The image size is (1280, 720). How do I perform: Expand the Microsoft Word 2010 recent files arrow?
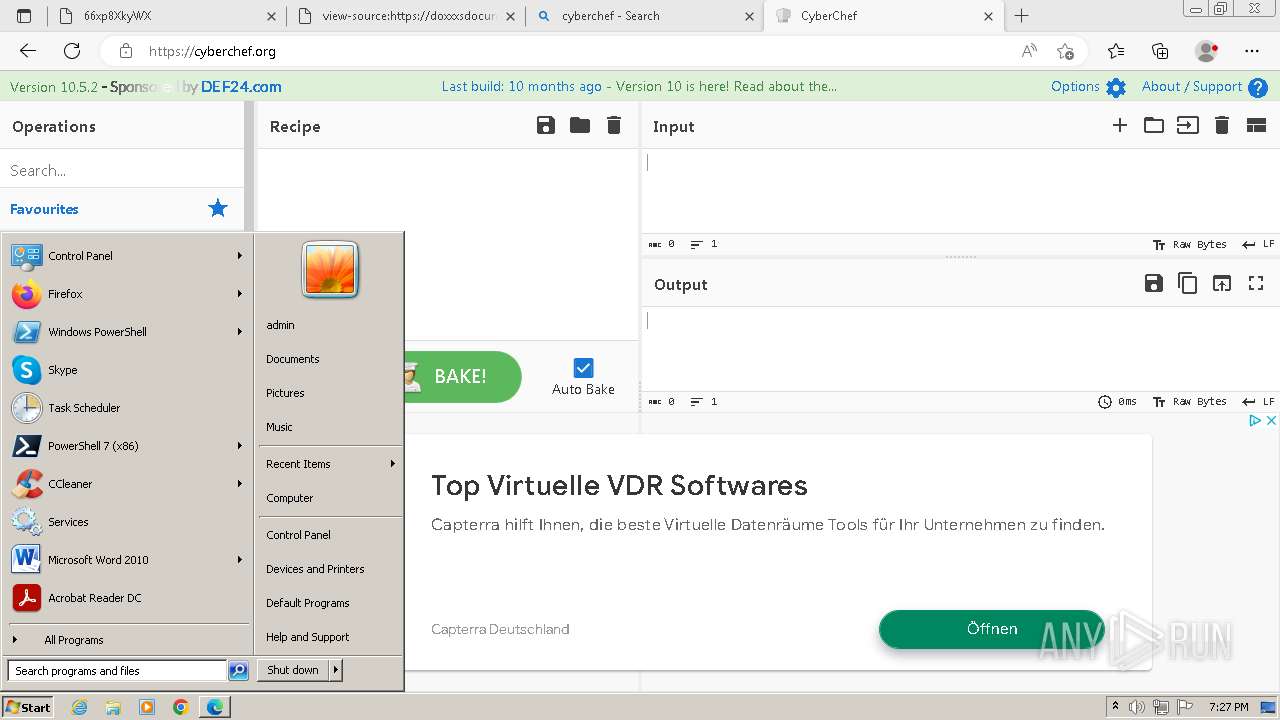(x=240, y=560)
